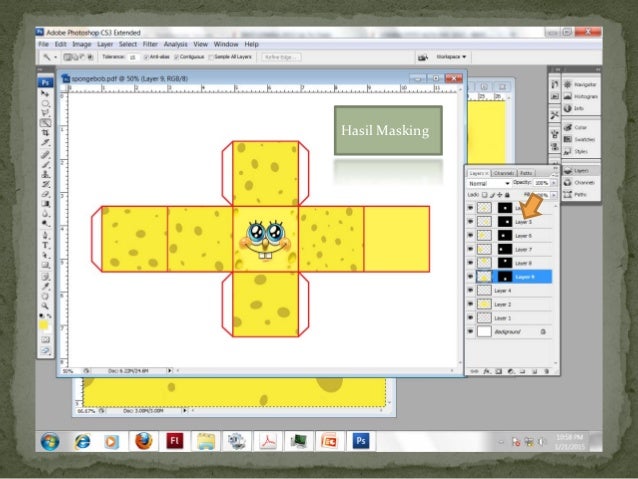Create a new layer icon
This screenshot has height=479, width=638.
pyautogui.click(x=535, y=371)
